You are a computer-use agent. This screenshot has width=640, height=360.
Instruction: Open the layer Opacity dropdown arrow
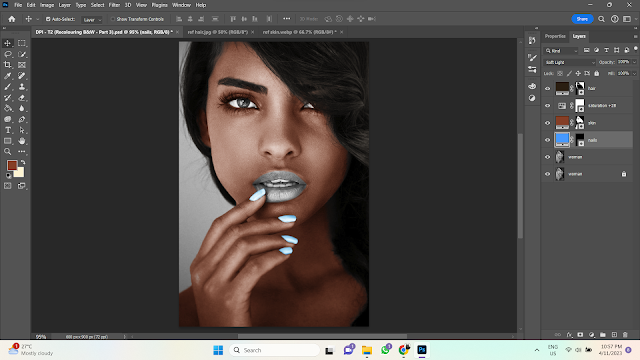pos(634,62)
